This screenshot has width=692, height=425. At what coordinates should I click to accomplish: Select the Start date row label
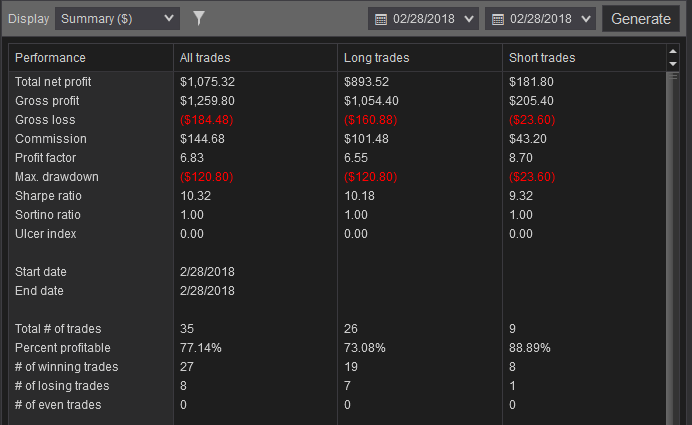tap(41, 271)
